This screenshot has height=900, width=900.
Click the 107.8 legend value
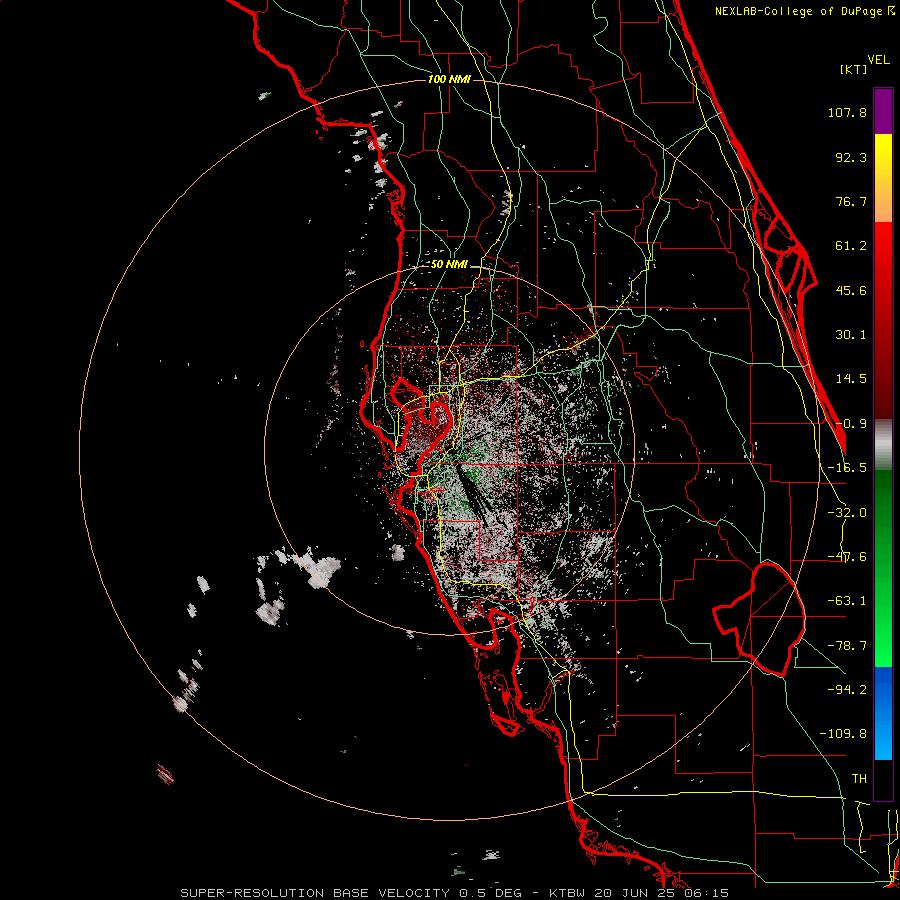point(847,112)
